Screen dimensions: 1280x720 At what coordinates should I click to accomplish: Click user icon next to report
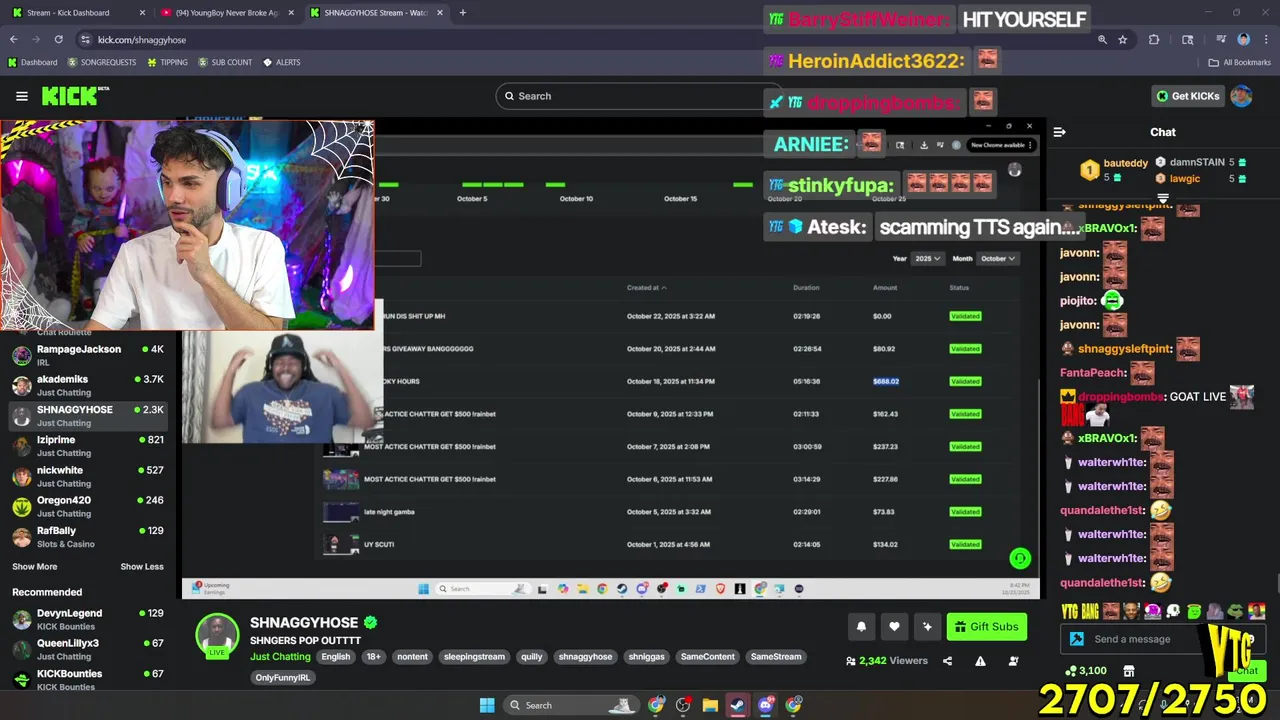tap(1013, 661)
